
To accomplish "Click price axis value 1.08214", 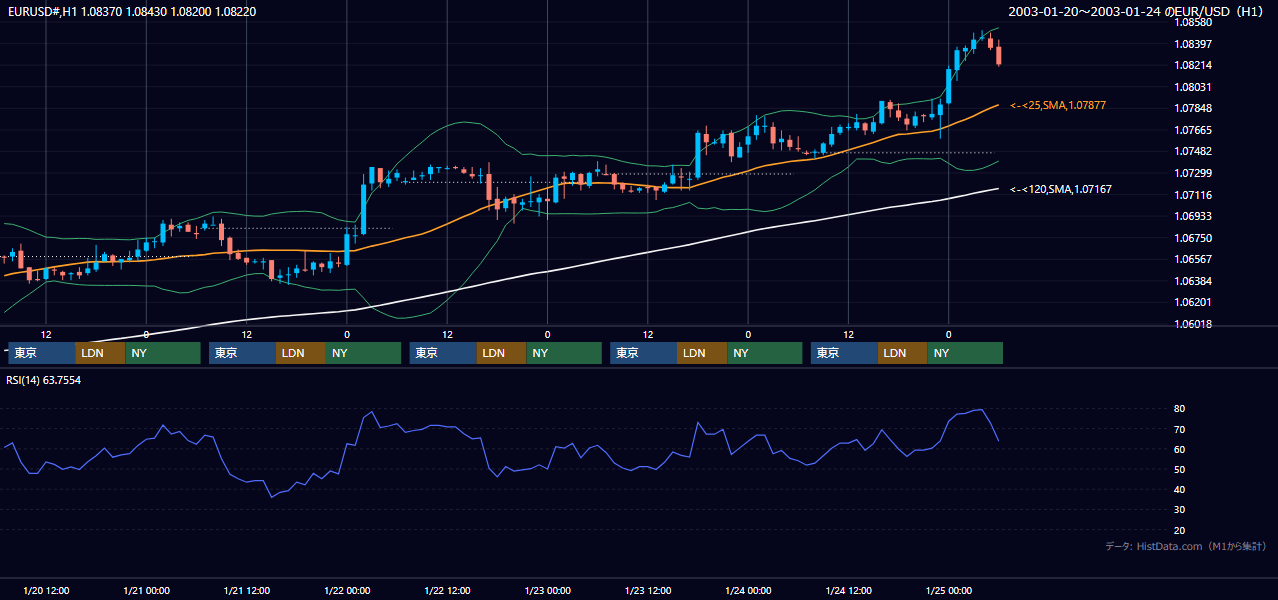I will [1193, 65].
